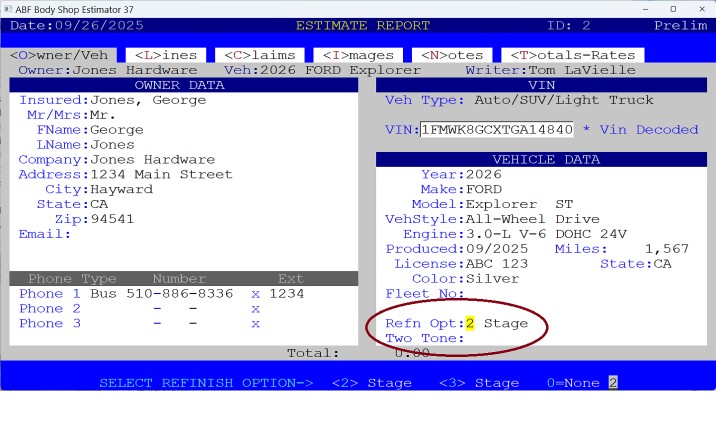Choose the <3> Stage refinish option
This screenshot has width=716, height=429.
coord(482,383)
